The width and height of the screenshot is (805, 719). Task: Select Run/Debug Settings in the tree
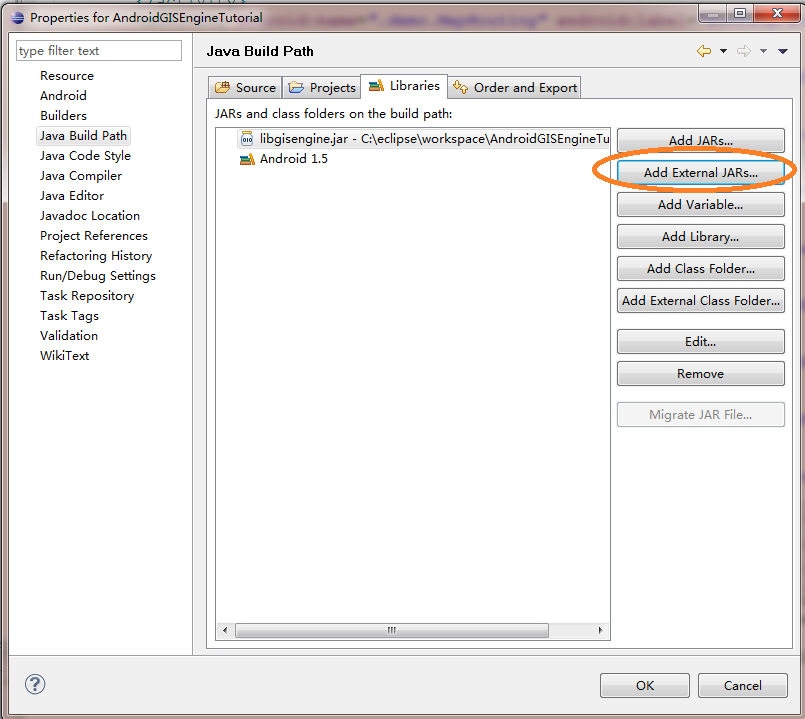coord(98,276)
